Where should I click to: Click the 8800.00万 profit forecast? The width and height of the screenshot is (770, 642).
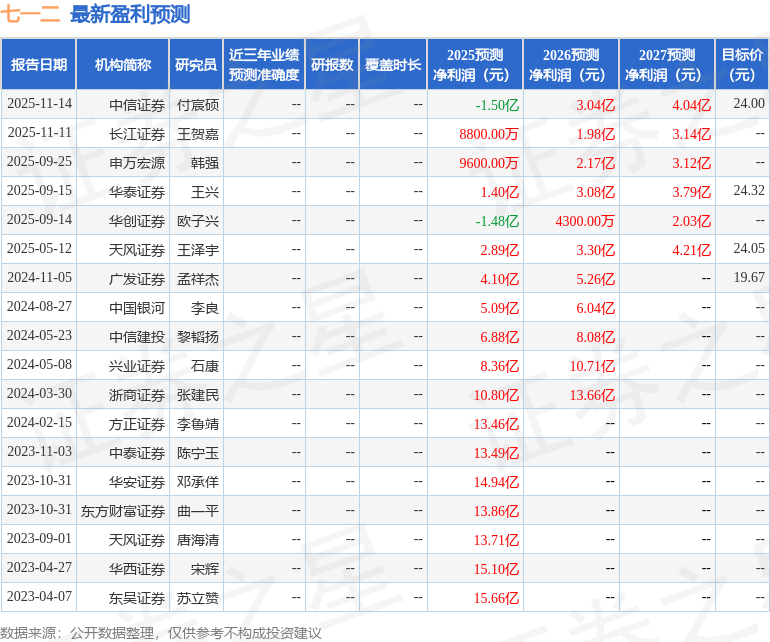489,134
